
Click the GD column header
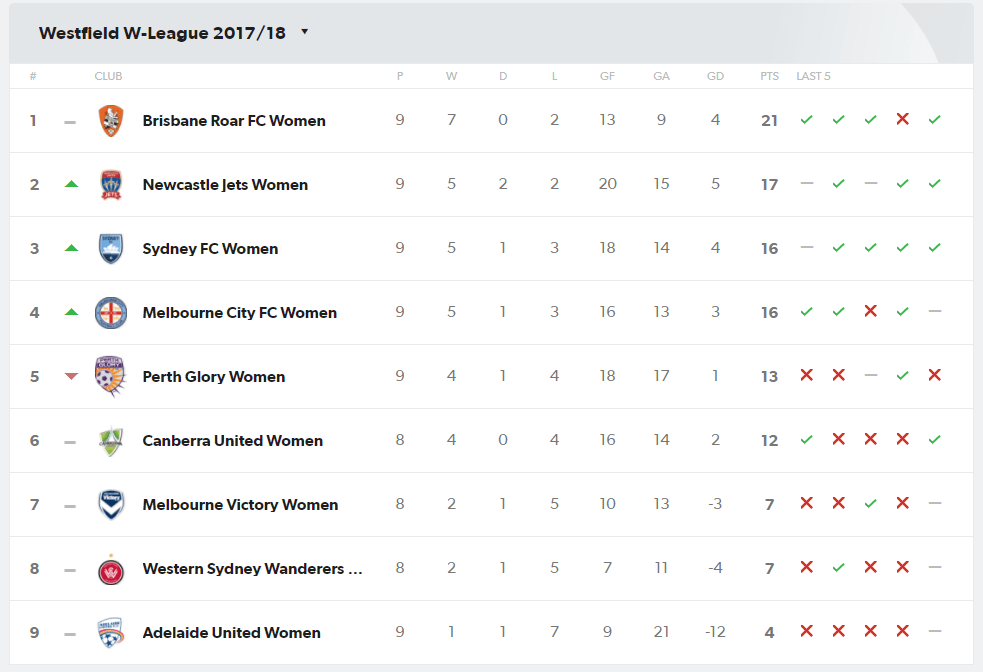[x=715, y=76]
